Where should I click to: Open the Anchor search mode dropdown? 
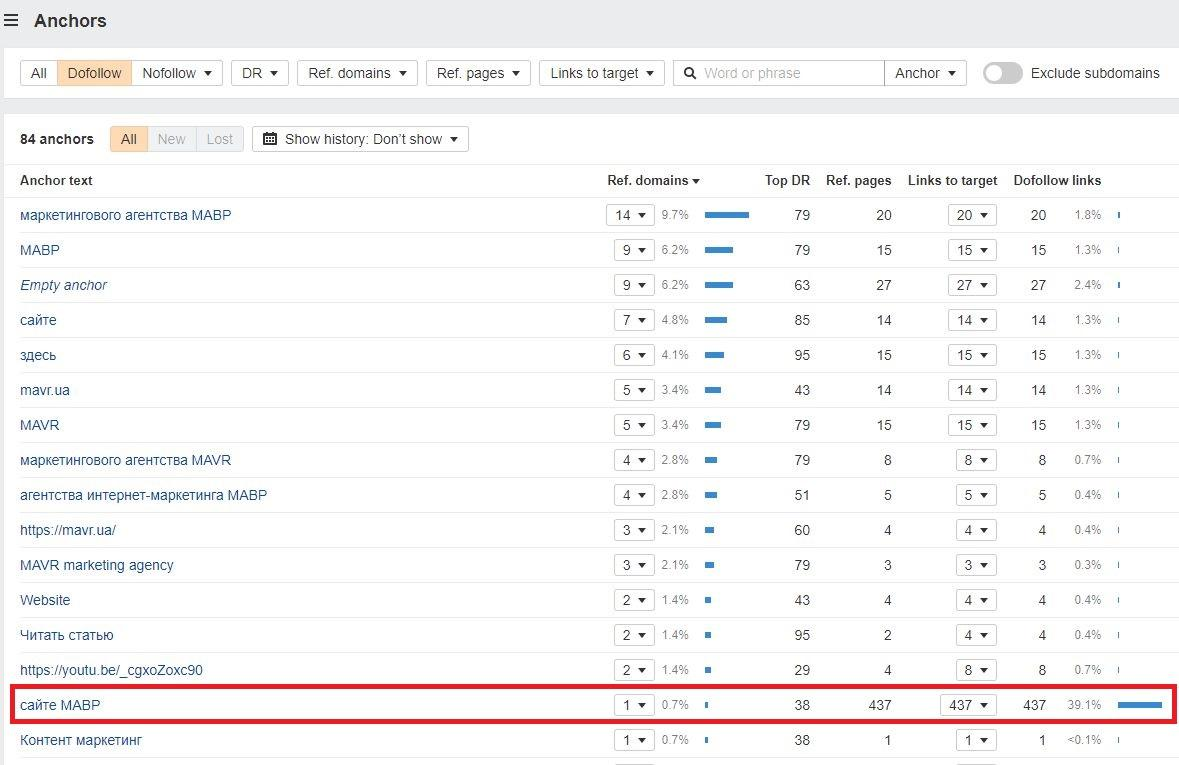coord(925,73)
